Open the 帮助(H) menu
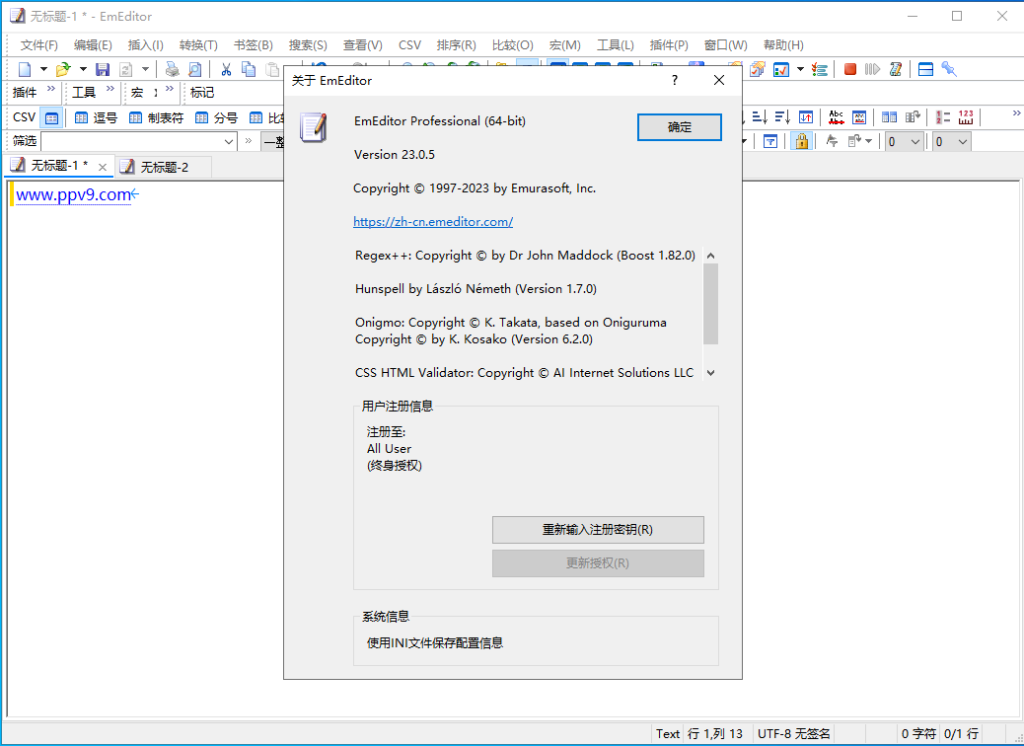 click(783, 45)
